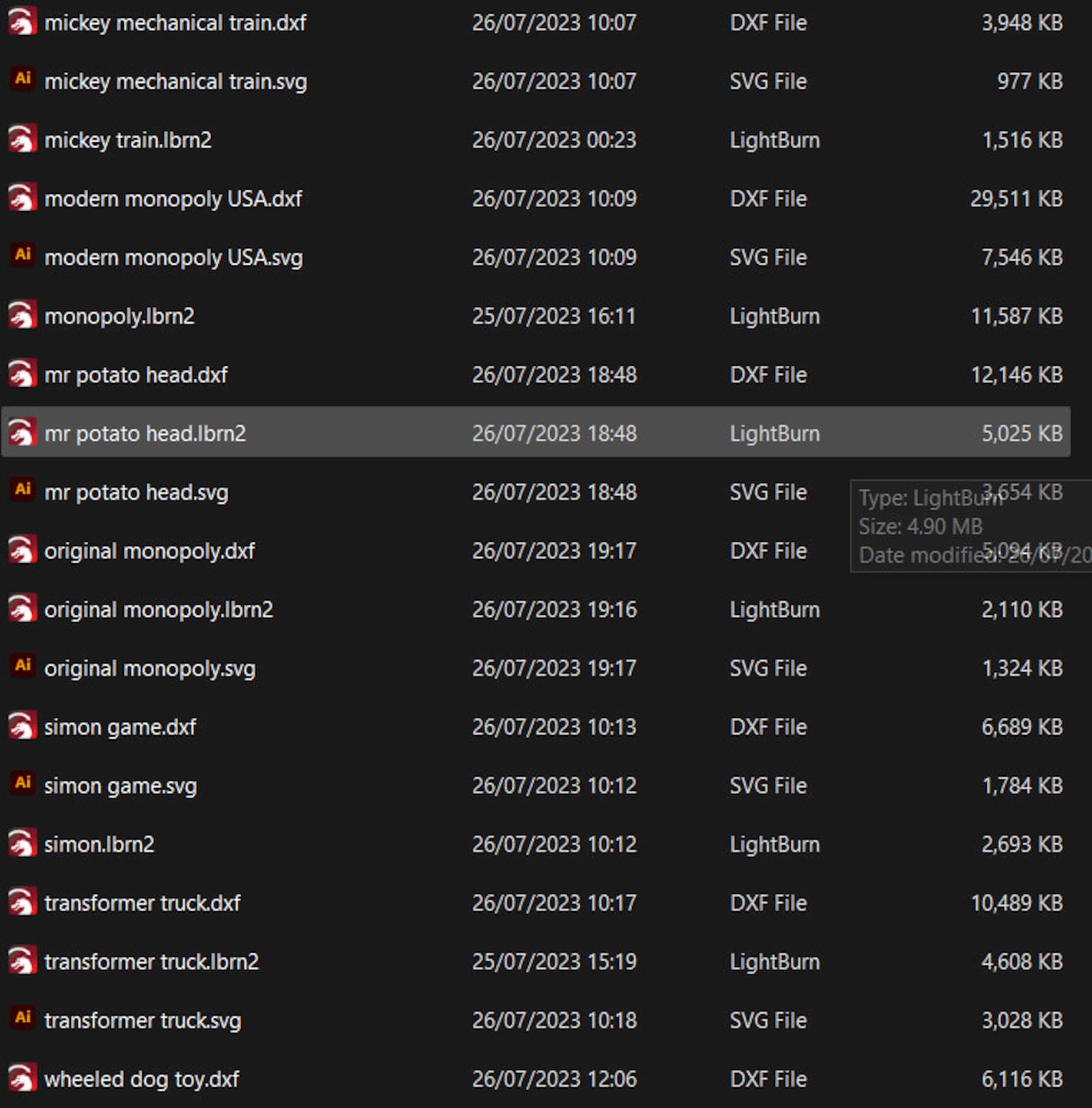This screenshot has width=1092, height=1108.
Task: Click the 29,511 KB size of modern monopoly USA.dxf
Action: pos(1016,199)
